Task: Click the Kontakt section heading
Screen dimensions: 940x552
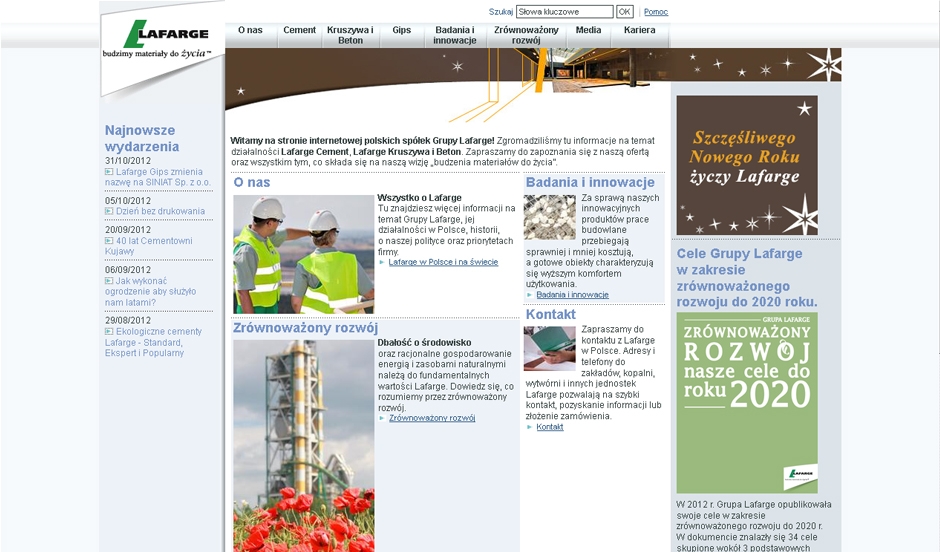Action: (550, 314)
